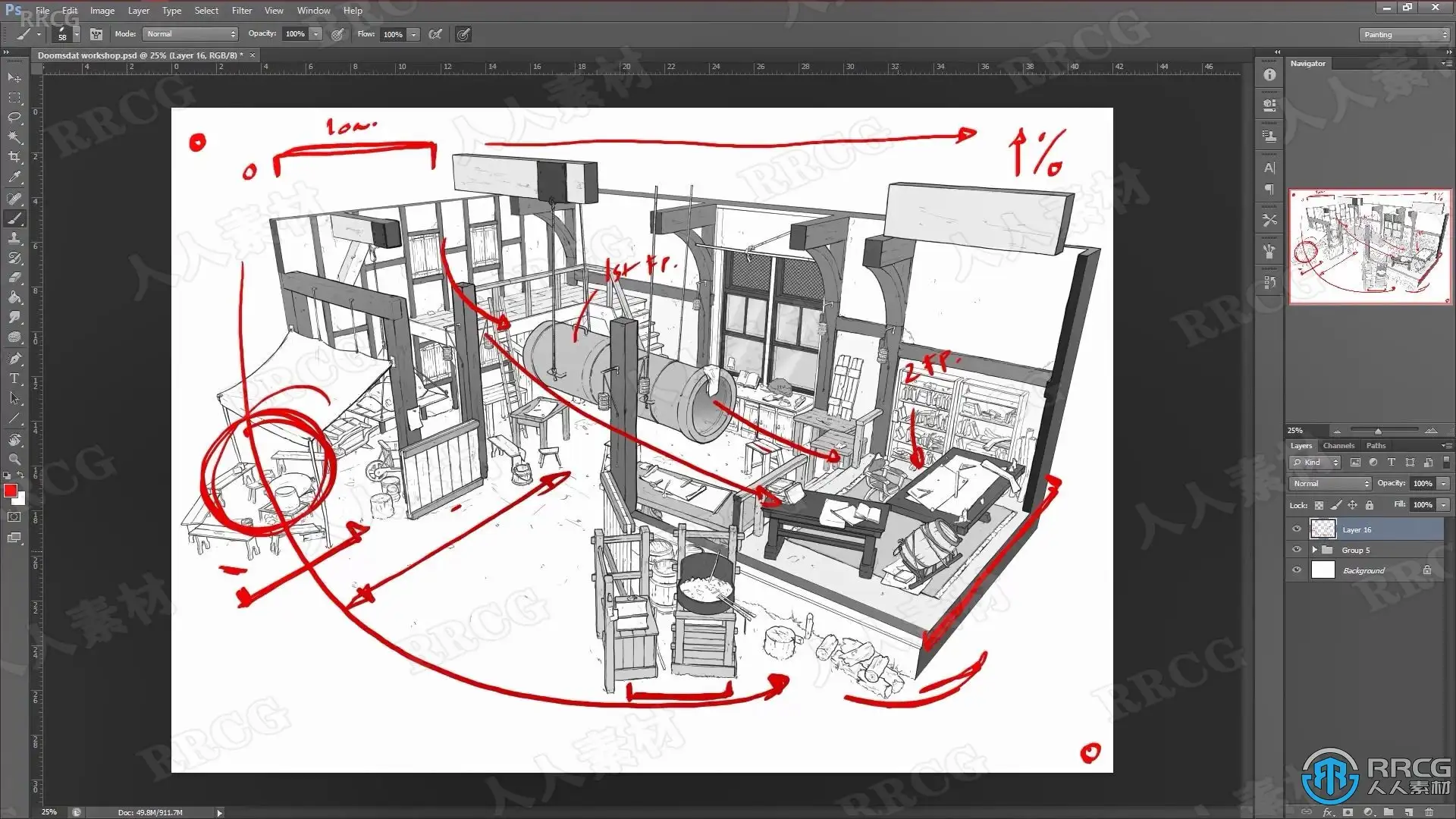This screenshot has width=1456, height=819.
Task: Expand the Group 5 folder
Action: pos(1314,550)
